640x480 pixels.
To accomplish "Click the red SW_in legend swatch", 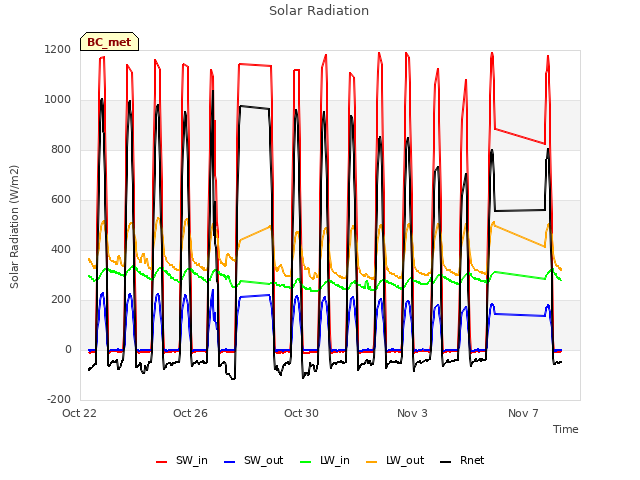I will click(162, 462).
